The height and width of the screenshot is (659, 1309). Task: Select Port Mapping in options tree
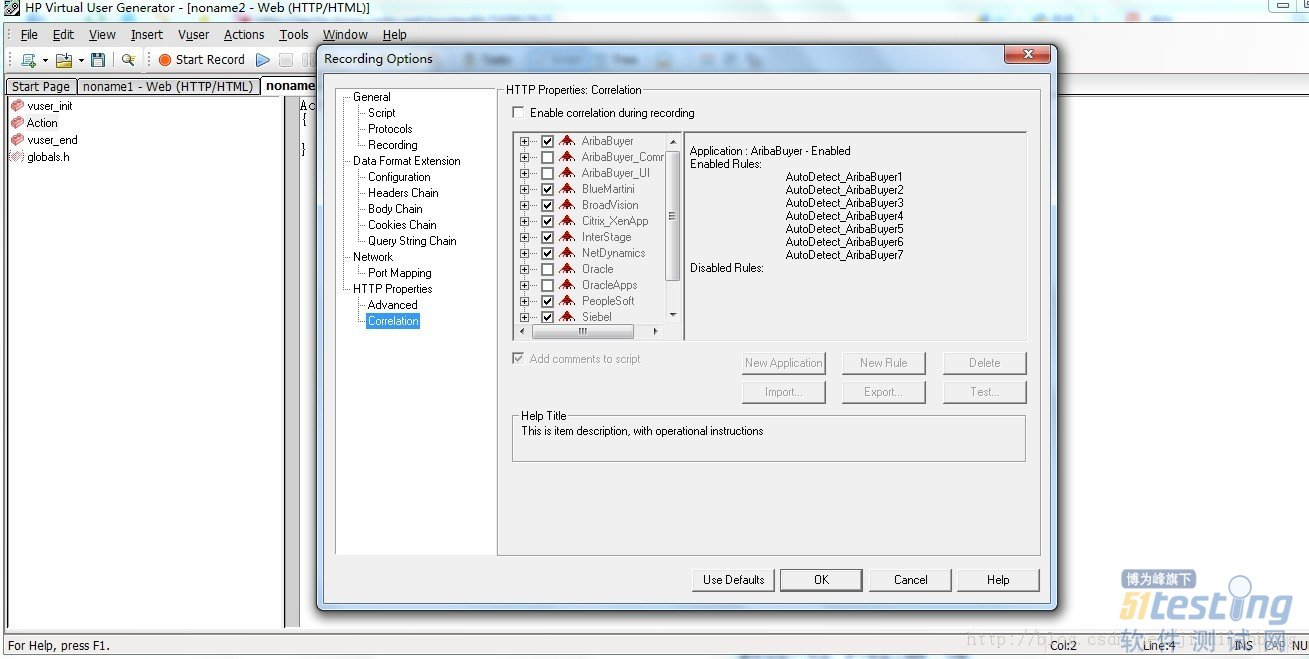tap(400, 273)
